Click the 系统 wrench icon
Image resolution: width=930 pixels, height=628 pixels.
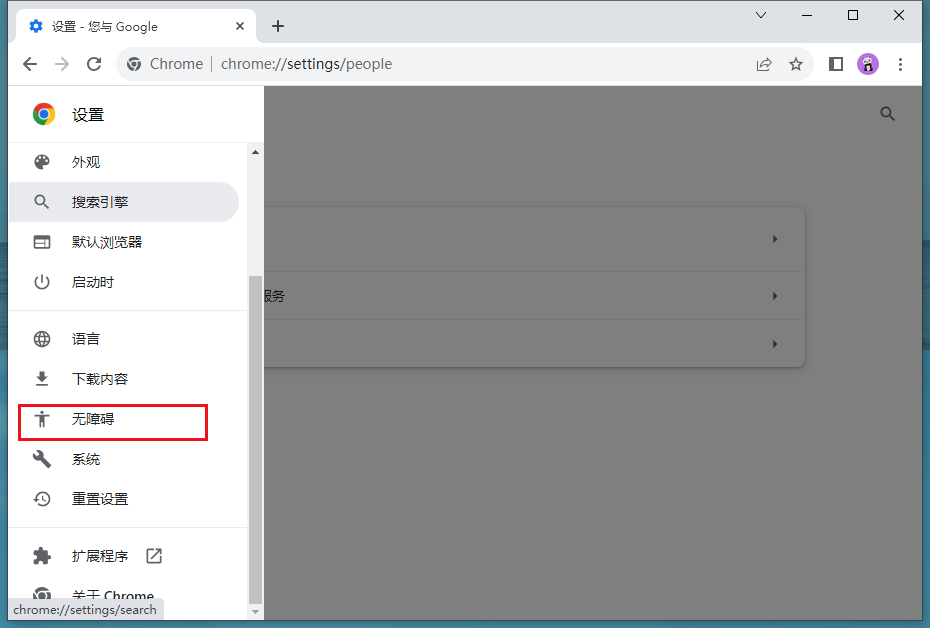tap(42, 458)
